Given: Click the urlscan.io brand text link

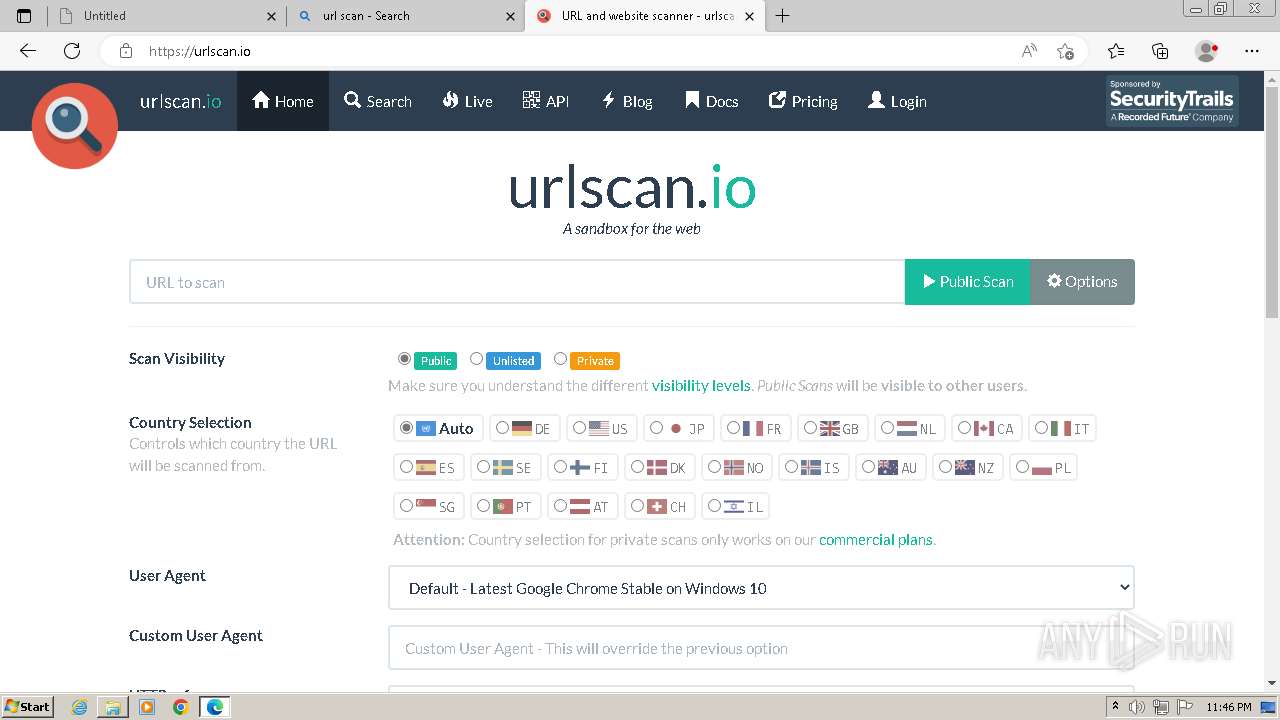Looking at the screenshot, I should pyautogui.click(x=181, y=101).
